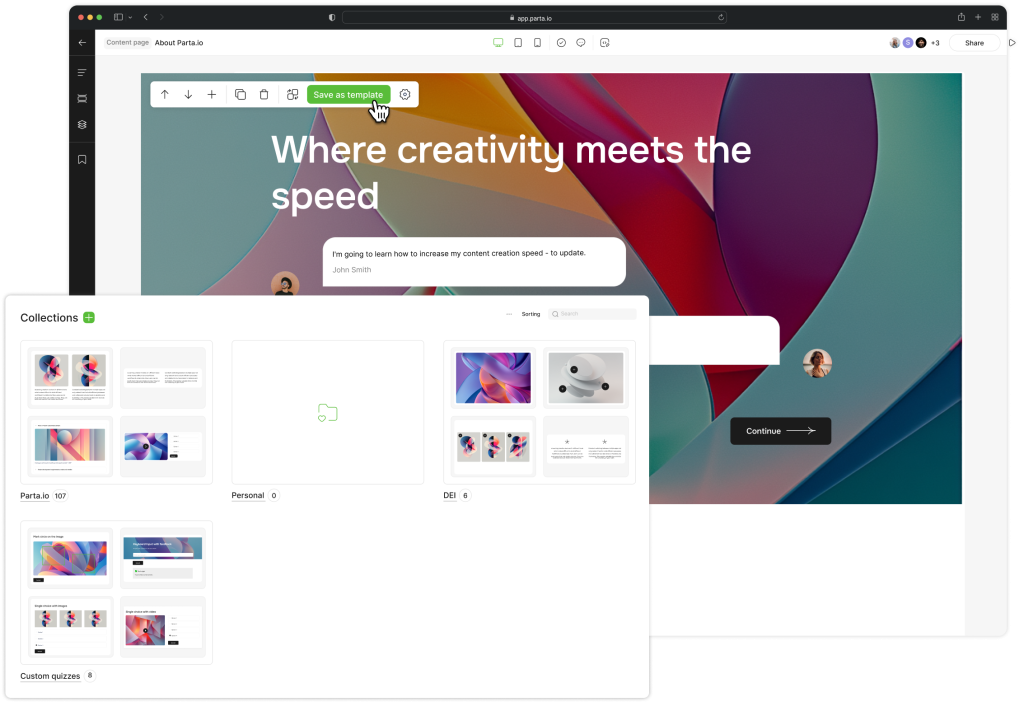Screen dimensions: 1024x702
Task: Expand the +3 collaborators list
Action: pos(935,43)
